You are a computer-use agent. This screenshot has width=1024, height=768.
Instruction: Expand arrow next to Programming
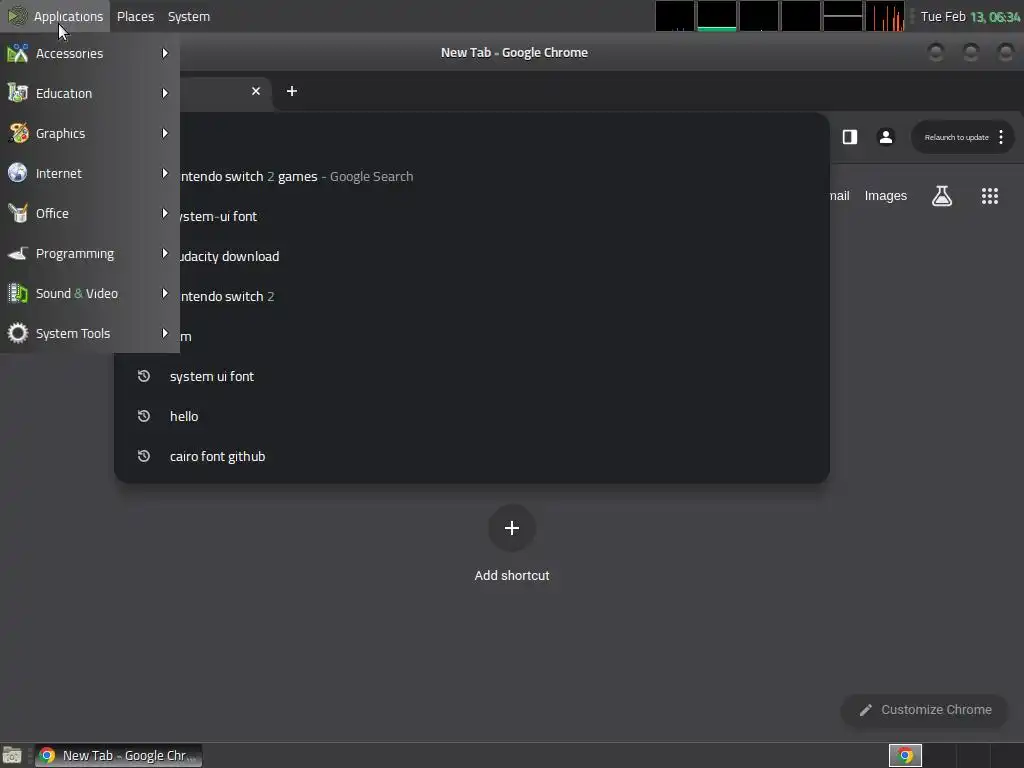165,253
